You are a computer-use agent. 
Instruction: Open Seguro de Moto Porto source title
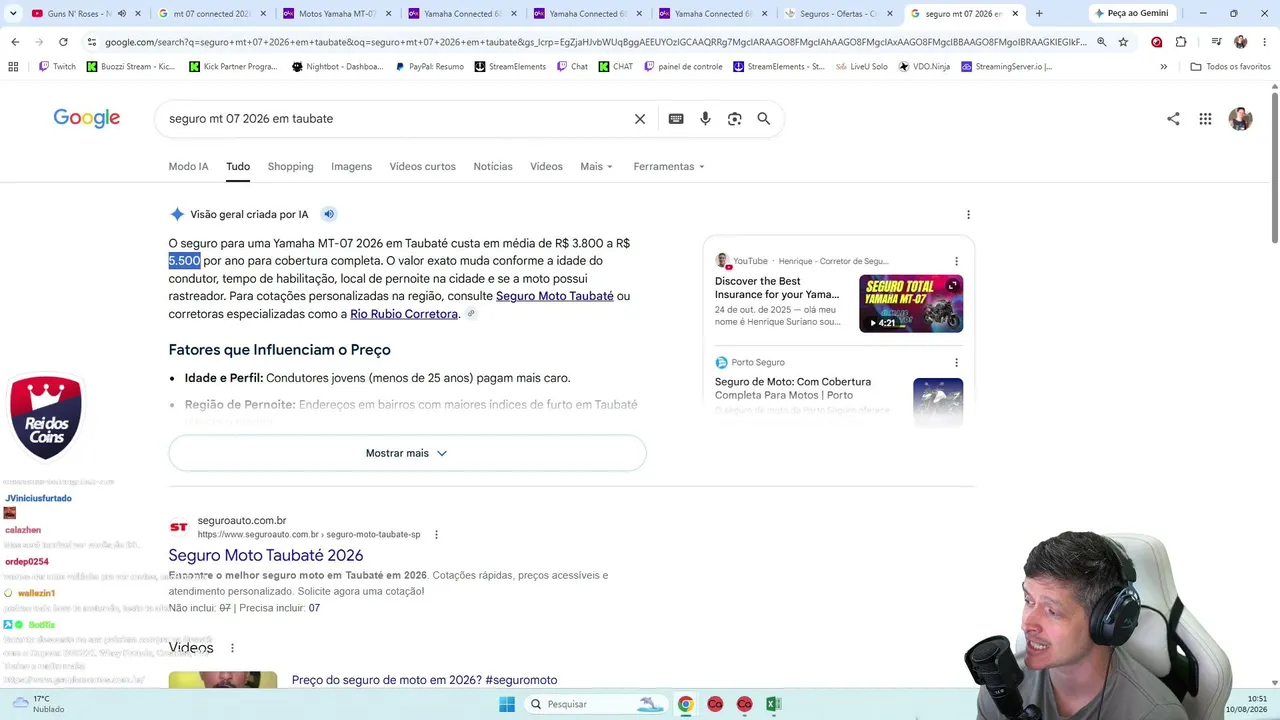[x=793, y=388]
